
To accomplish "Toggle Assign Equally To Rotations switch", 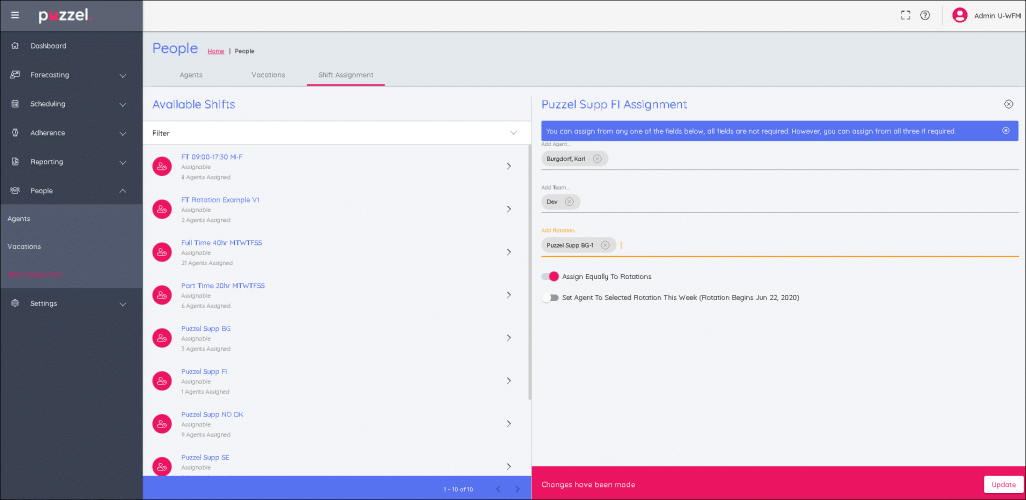I will pyautogui.click(x=549, y=276).
